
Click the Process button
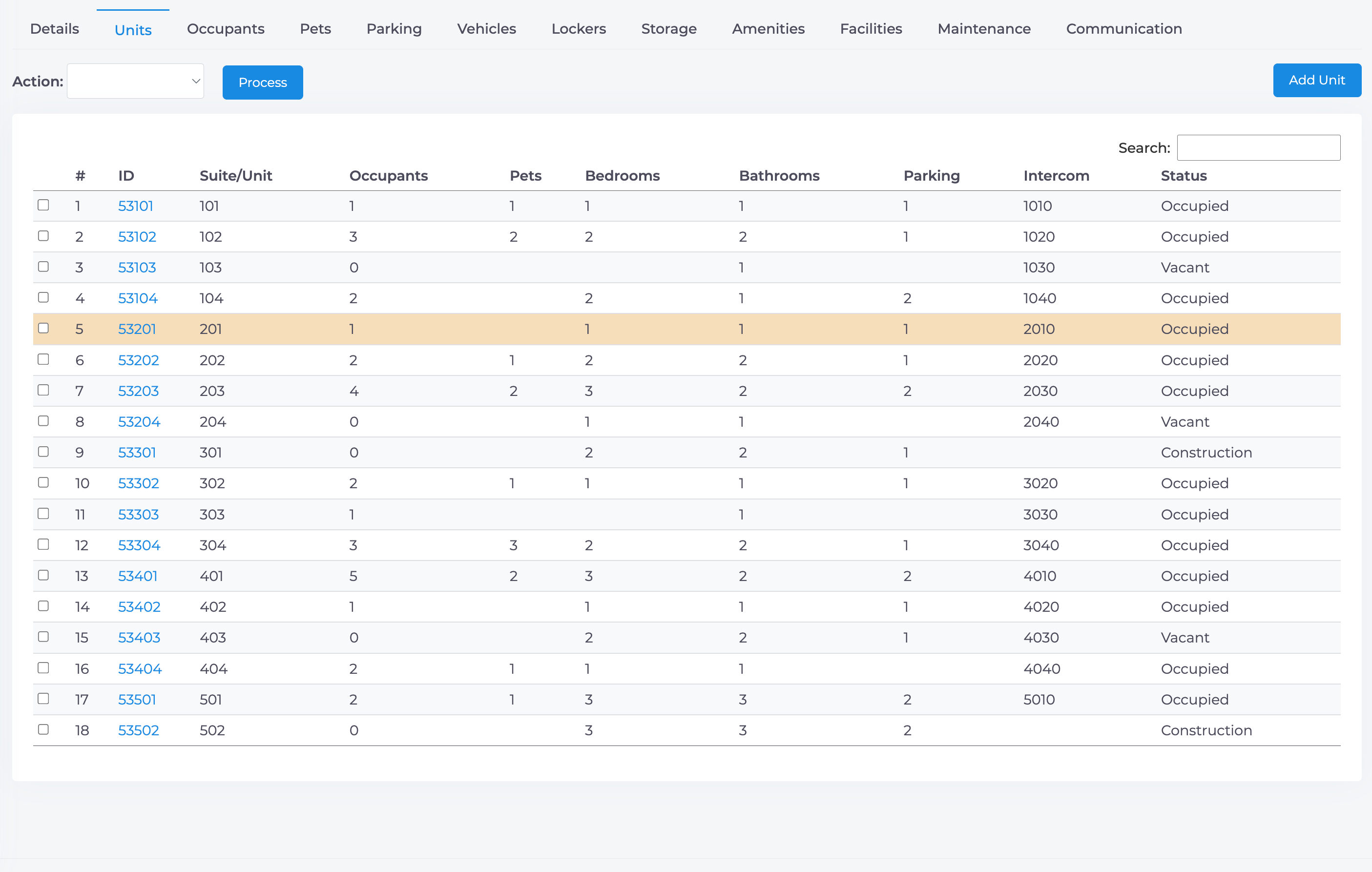tap(263, 82)
